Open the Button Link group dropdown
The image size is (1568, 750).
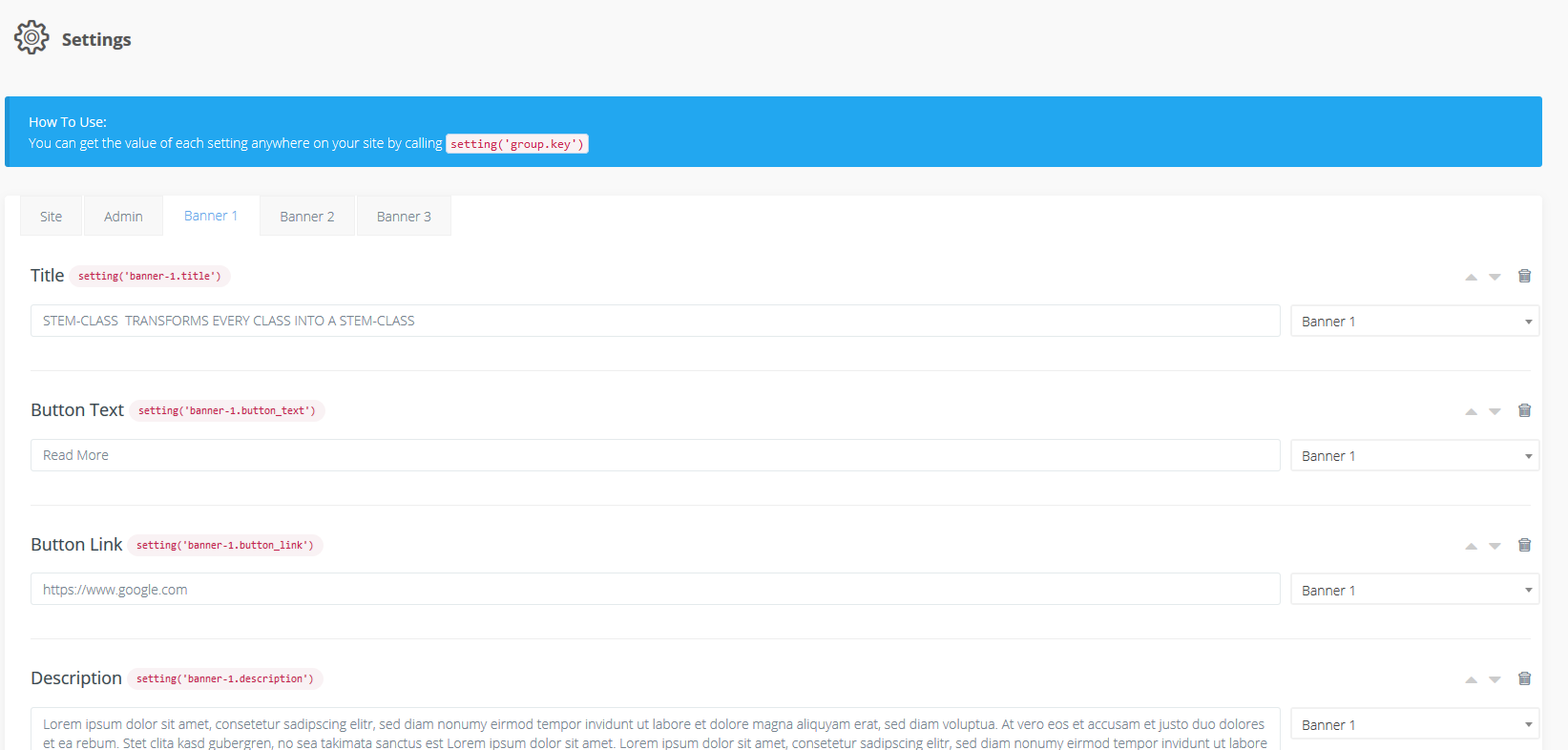[1414, 591]
